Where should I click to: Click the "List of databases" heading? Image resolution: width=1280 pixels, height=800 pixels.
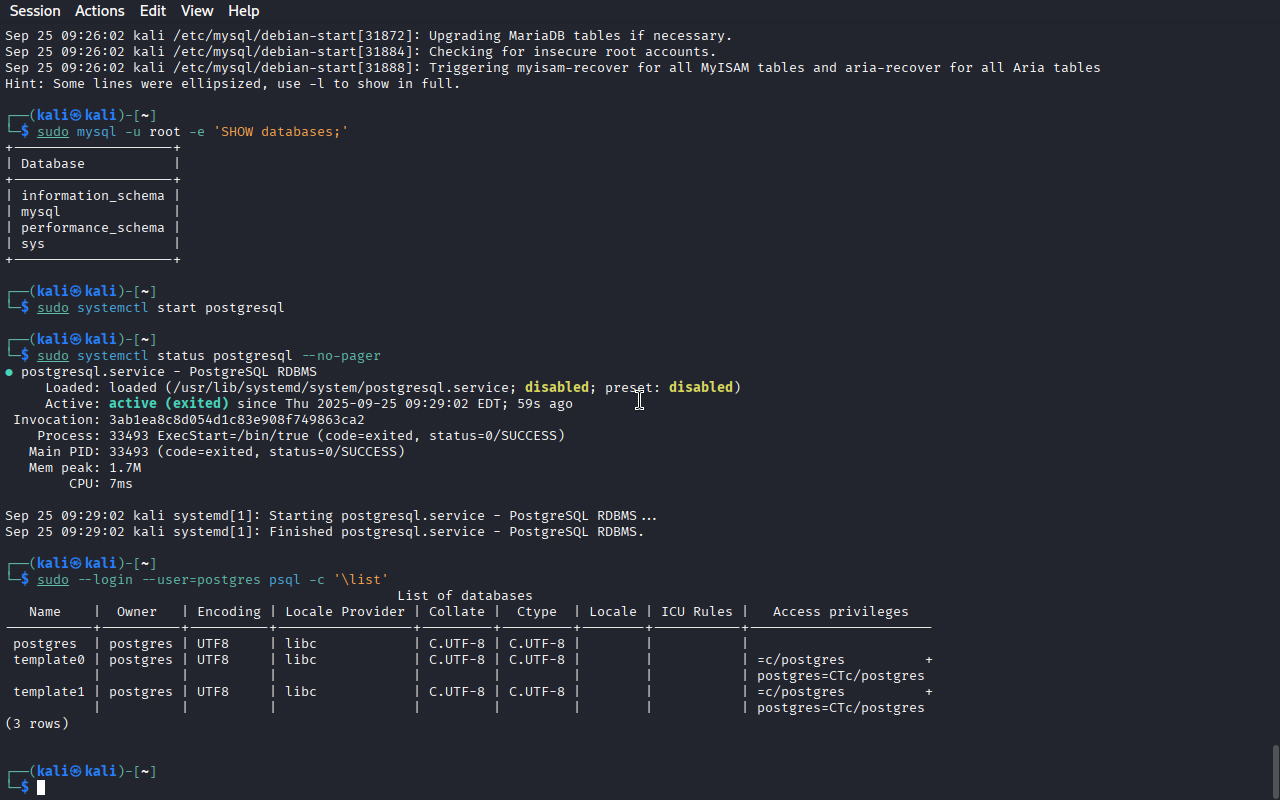tap(465, 596)
